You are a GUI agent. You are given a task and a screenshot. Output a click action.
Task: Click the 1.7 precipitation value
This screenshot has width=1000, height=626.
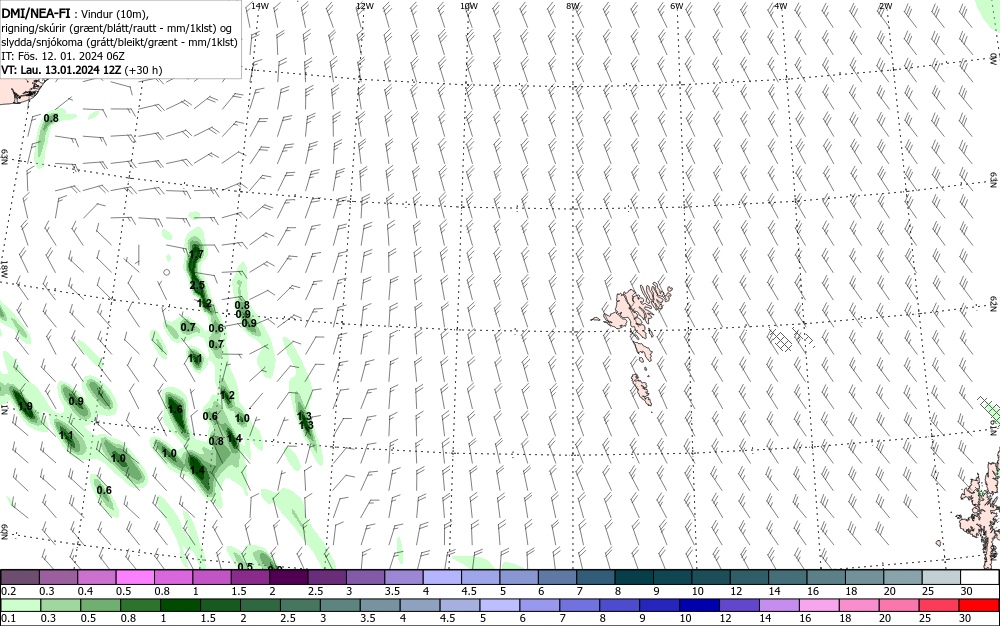coord(196,254)
